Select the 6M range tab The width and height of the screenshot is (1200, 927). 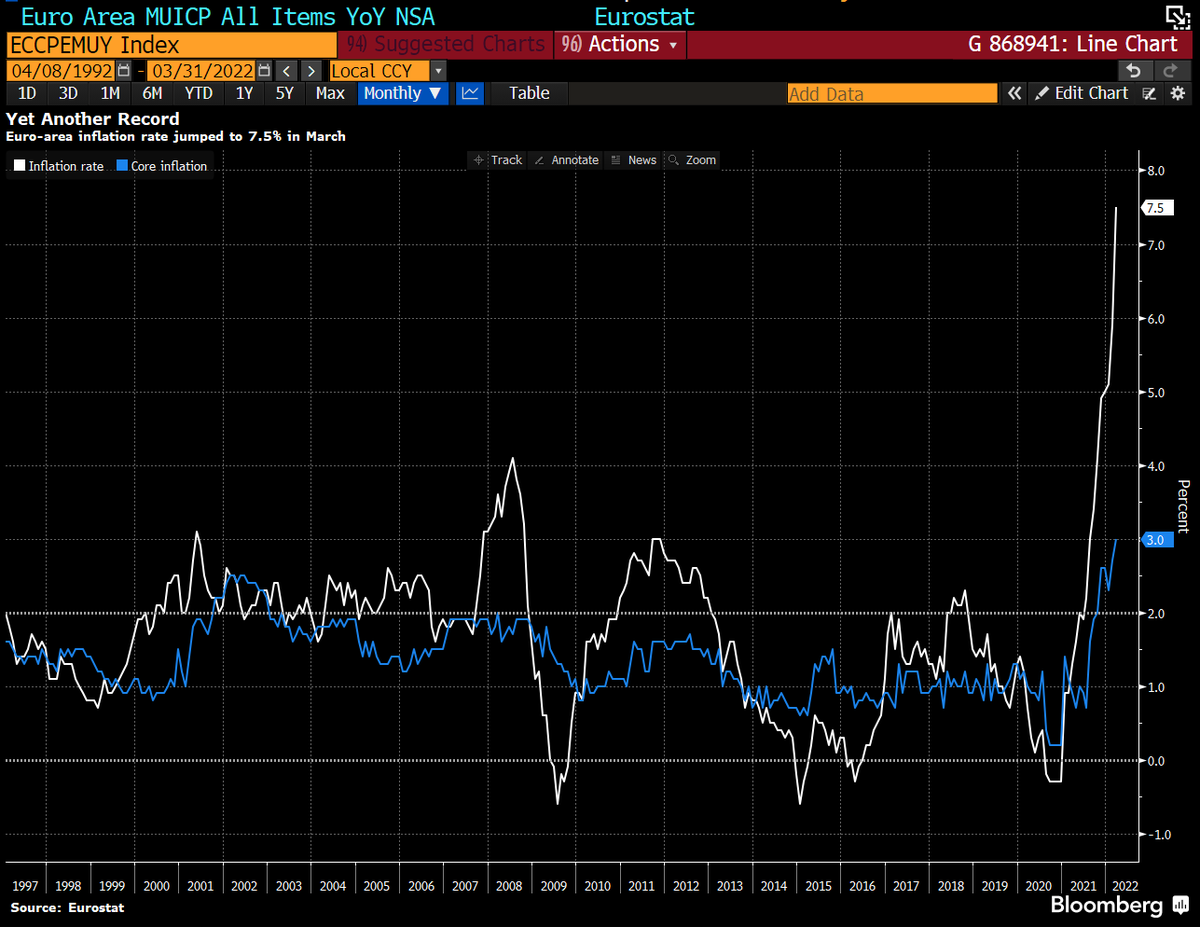pos(152,93)
